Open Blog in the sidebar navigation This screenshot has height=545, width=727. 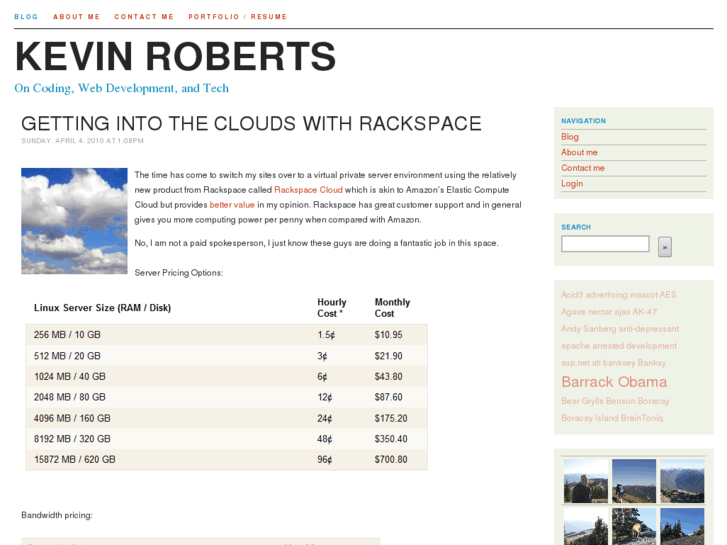pos(570,137)
